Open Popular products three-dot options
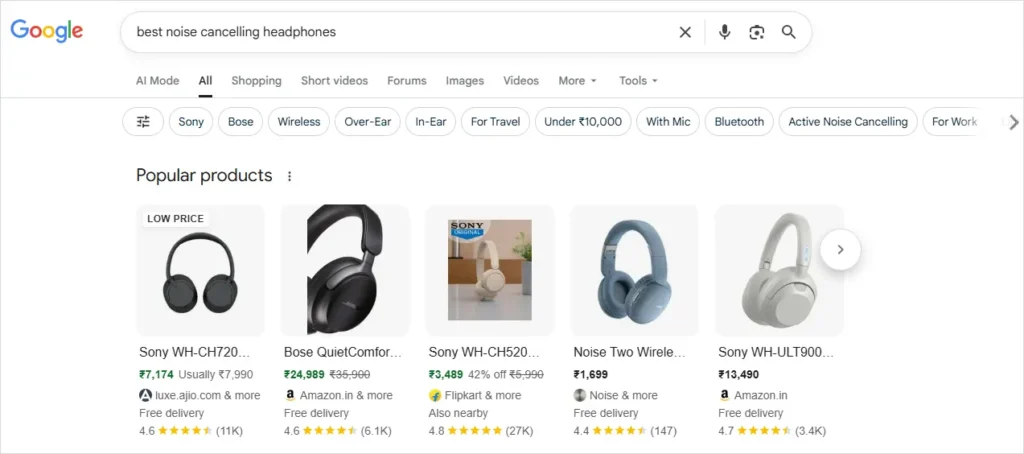 point(290,176)
